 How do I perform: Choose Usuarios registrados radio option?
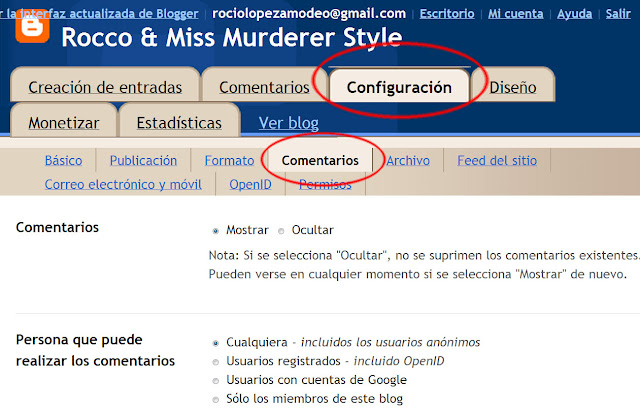215,361
